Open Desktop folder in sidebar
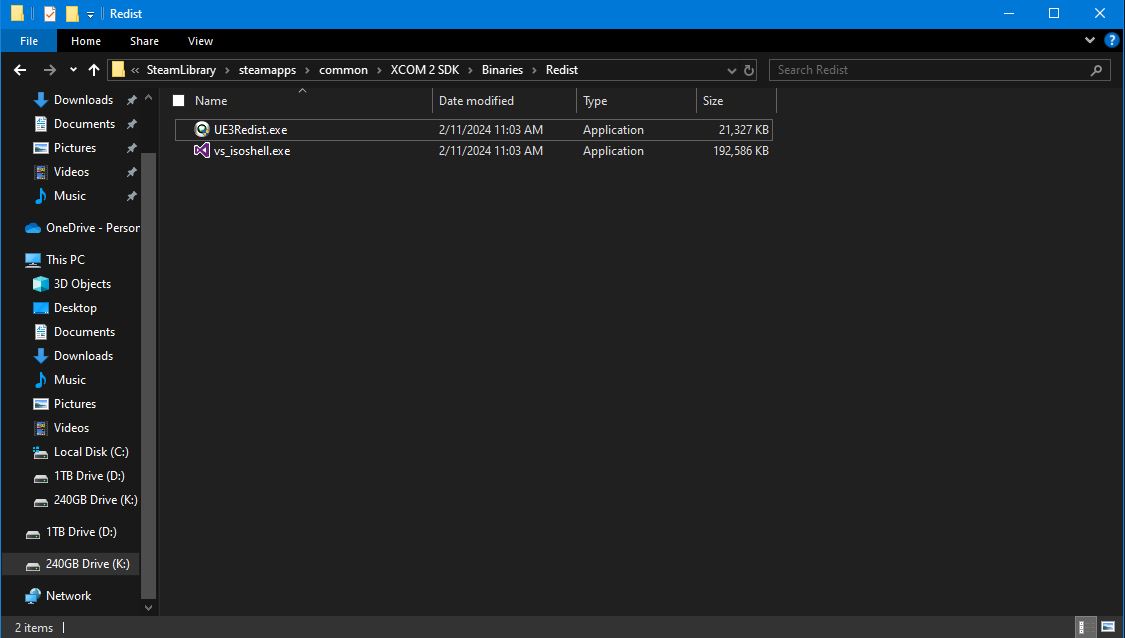 click(65, 308)
